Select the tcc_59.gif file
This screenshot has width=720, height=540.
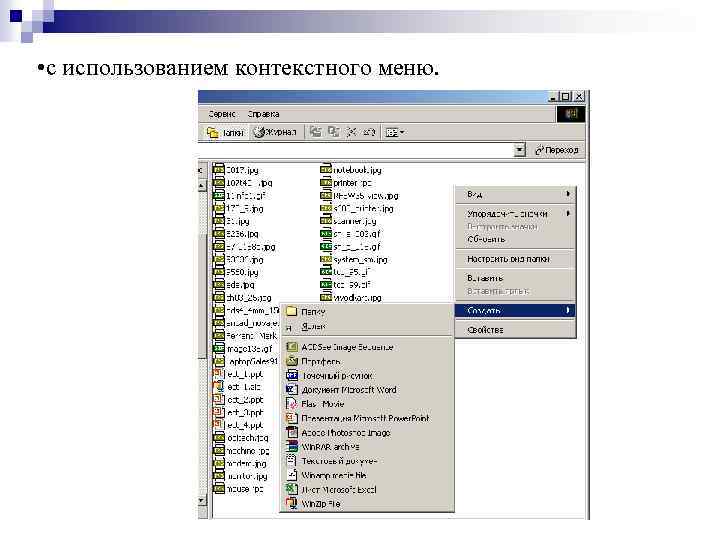[x=345, y=285]
